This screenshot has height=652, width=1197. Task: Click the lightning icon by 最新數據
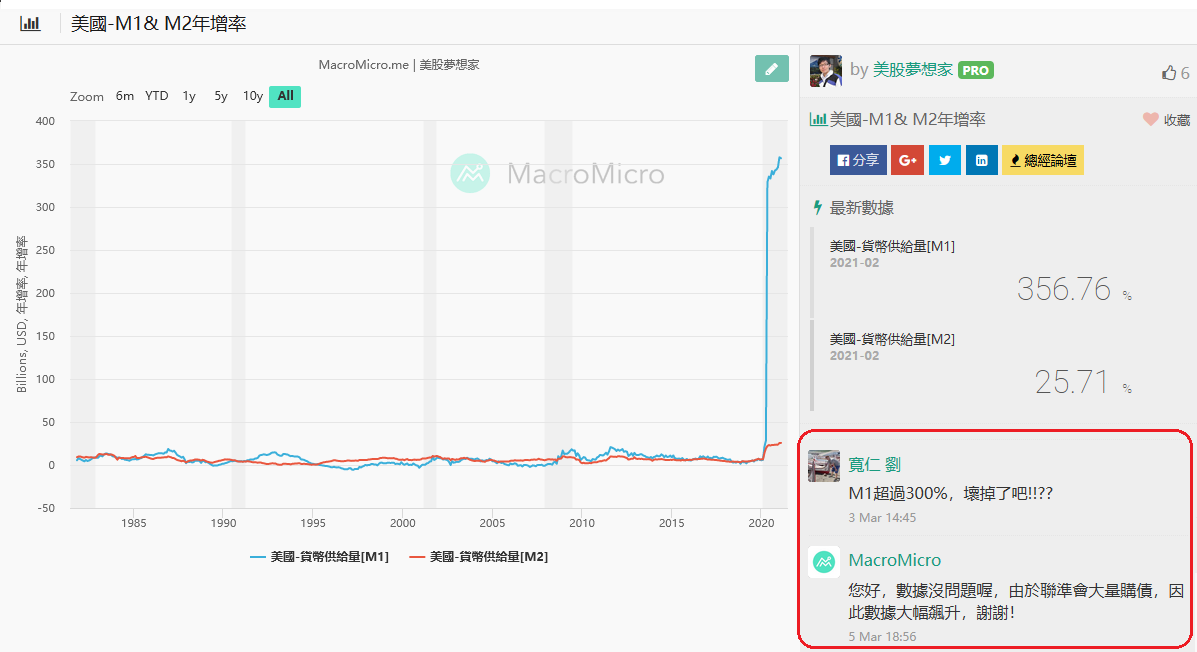tap(818, 208)
